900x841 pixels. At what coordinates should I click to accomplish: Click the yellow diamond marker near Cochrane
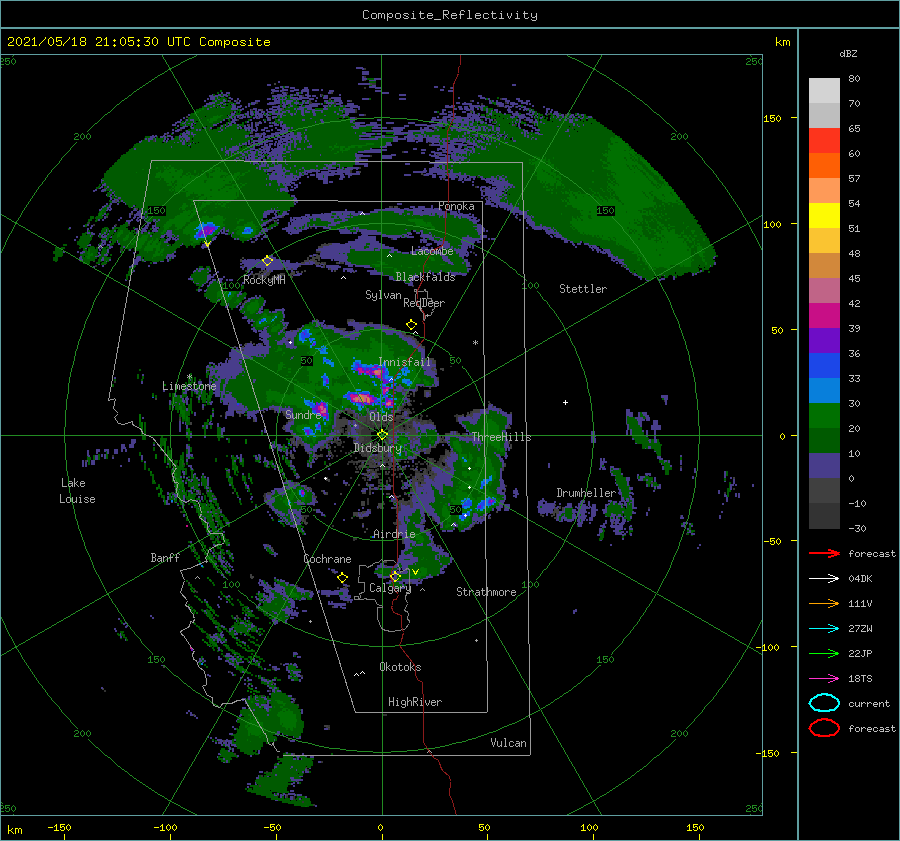(x=343, y=578)
